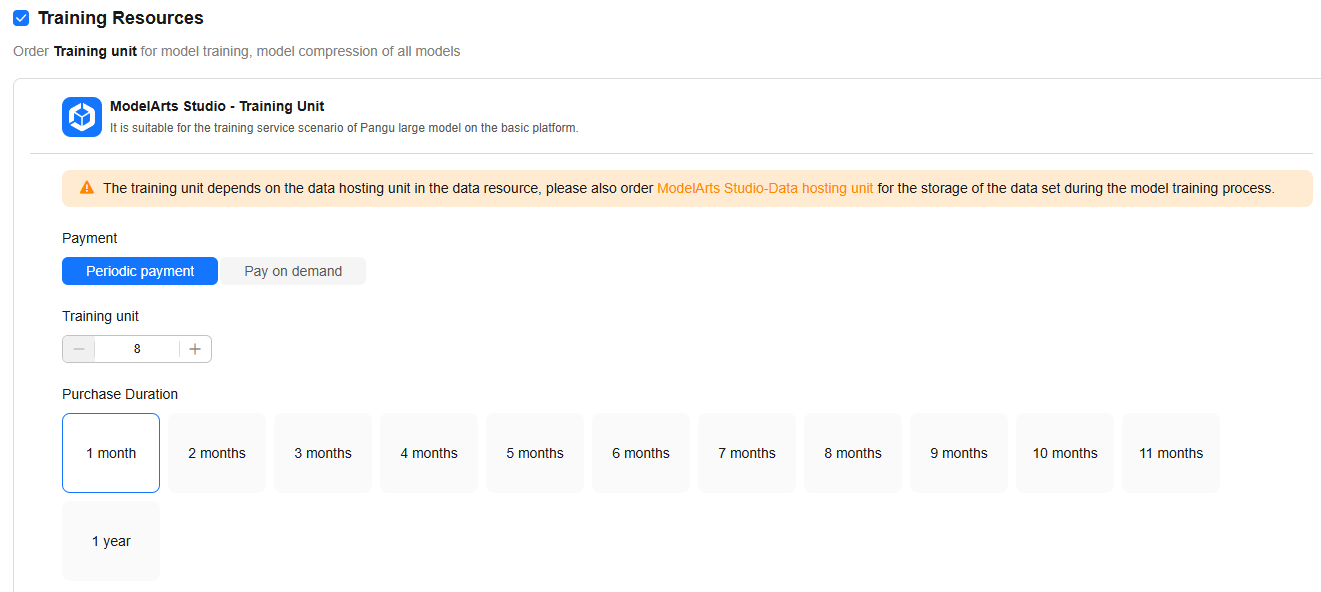Click the Order Training unit description line
1321x592 pixels.
(x=237, y=51)
